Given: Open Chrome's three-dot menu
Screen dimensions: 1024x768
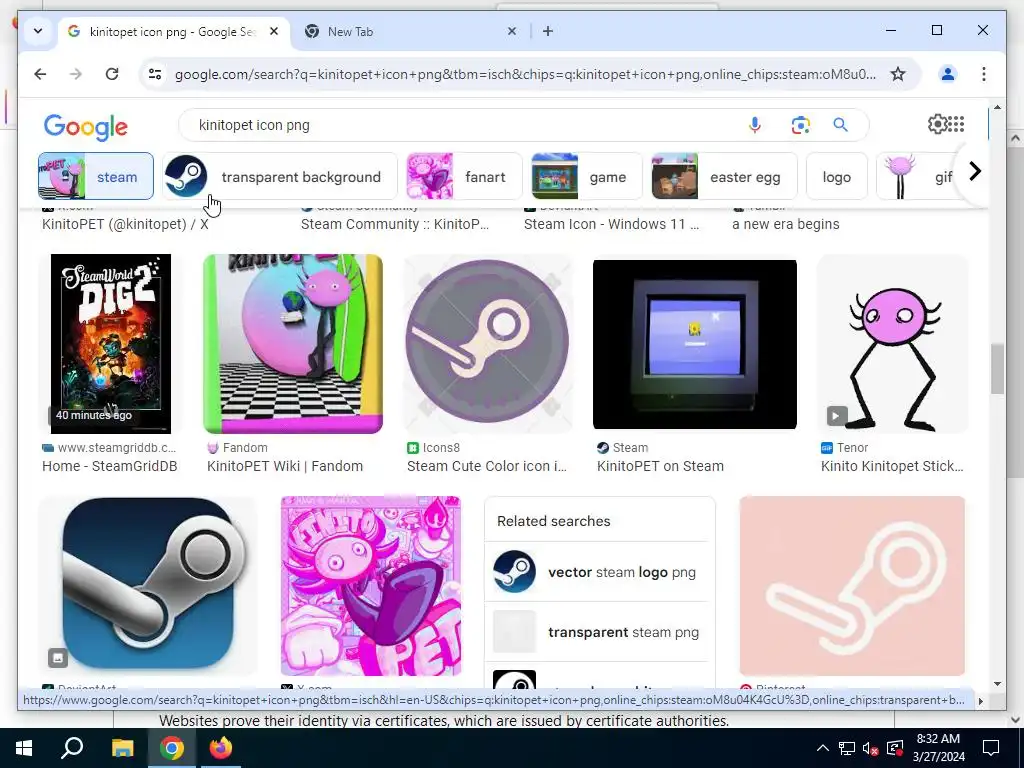Looking at the screenshot, I should click(984, 74).
